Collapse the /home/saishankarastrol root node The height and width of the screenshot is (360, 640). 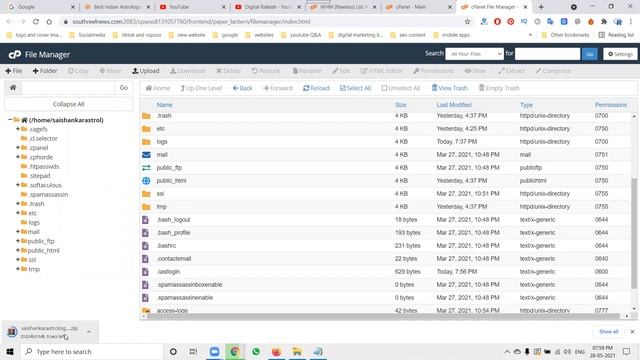[x=10, y=120]
